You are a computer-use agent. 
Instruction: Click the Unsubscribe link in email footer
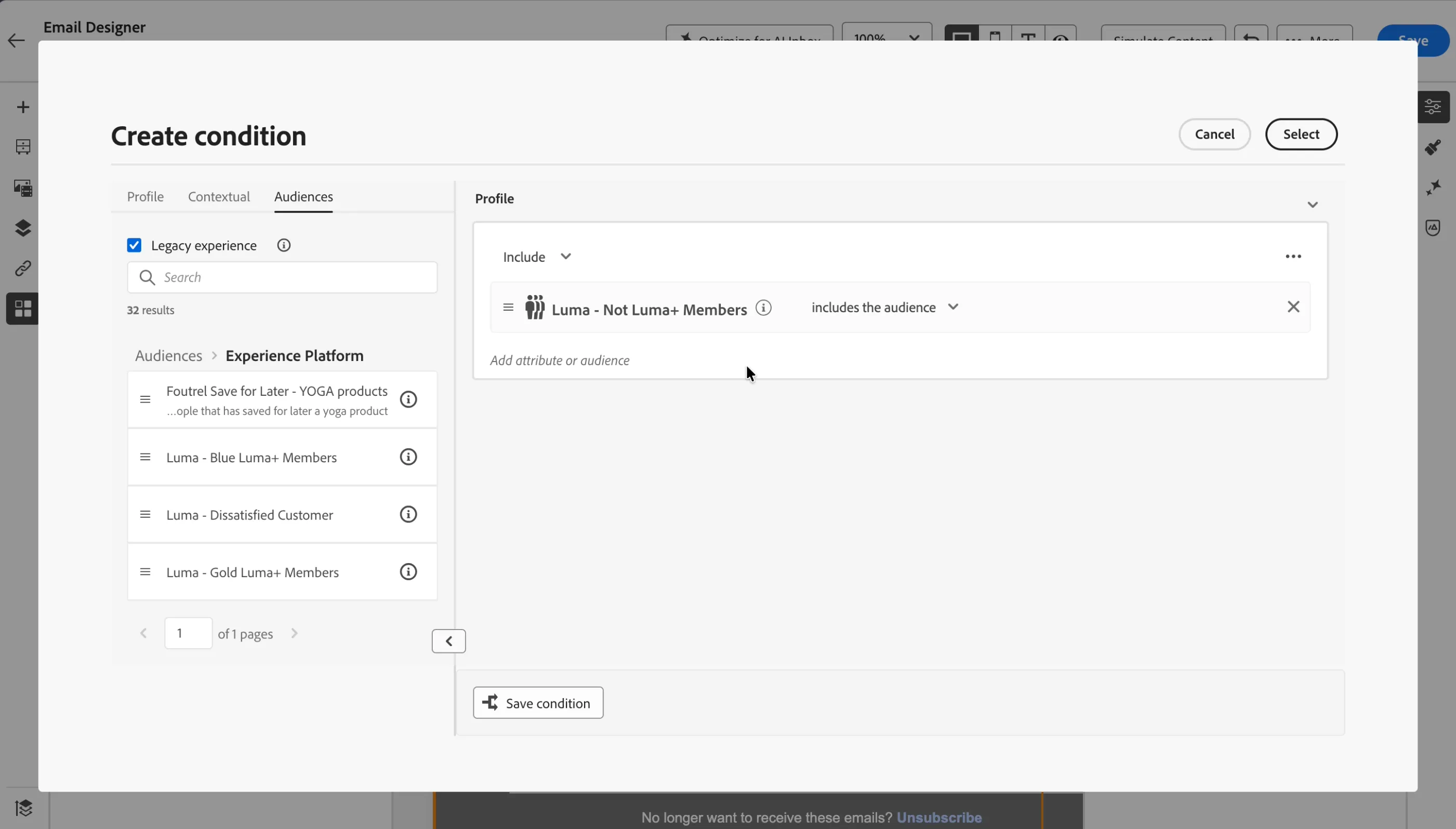pos(939,818)
